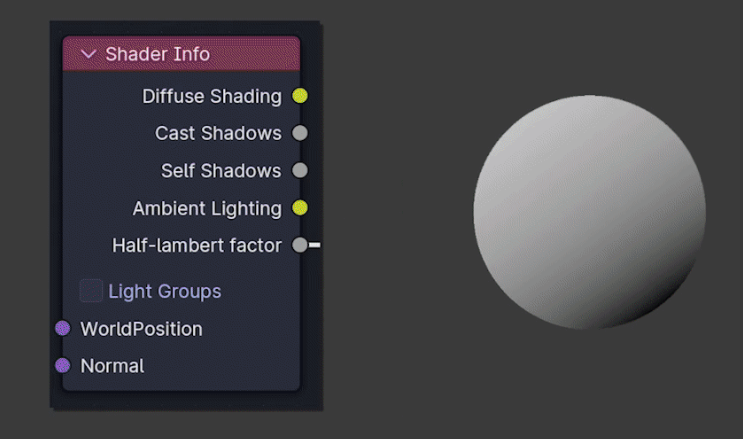The height and width of the screenshot is (439, 743).
Task: Click the WorldPosition purple input port
Action: (x=63, y=328)
